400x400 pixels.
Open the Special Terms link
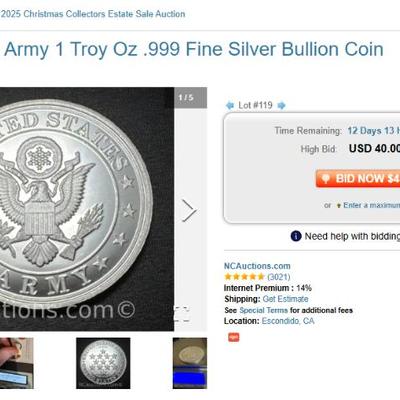pos(263,310)
